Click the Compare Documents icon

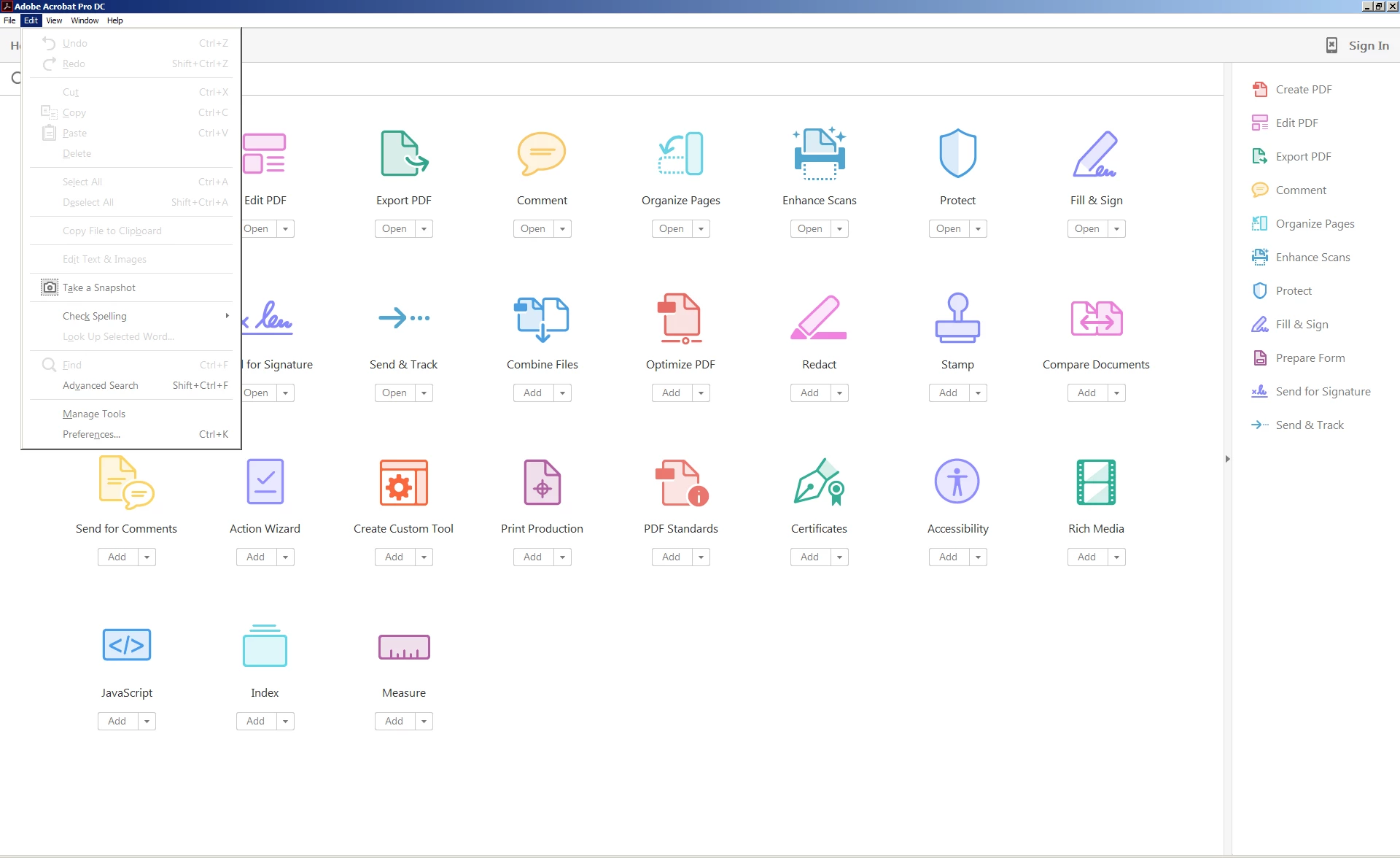[1096, 317]
